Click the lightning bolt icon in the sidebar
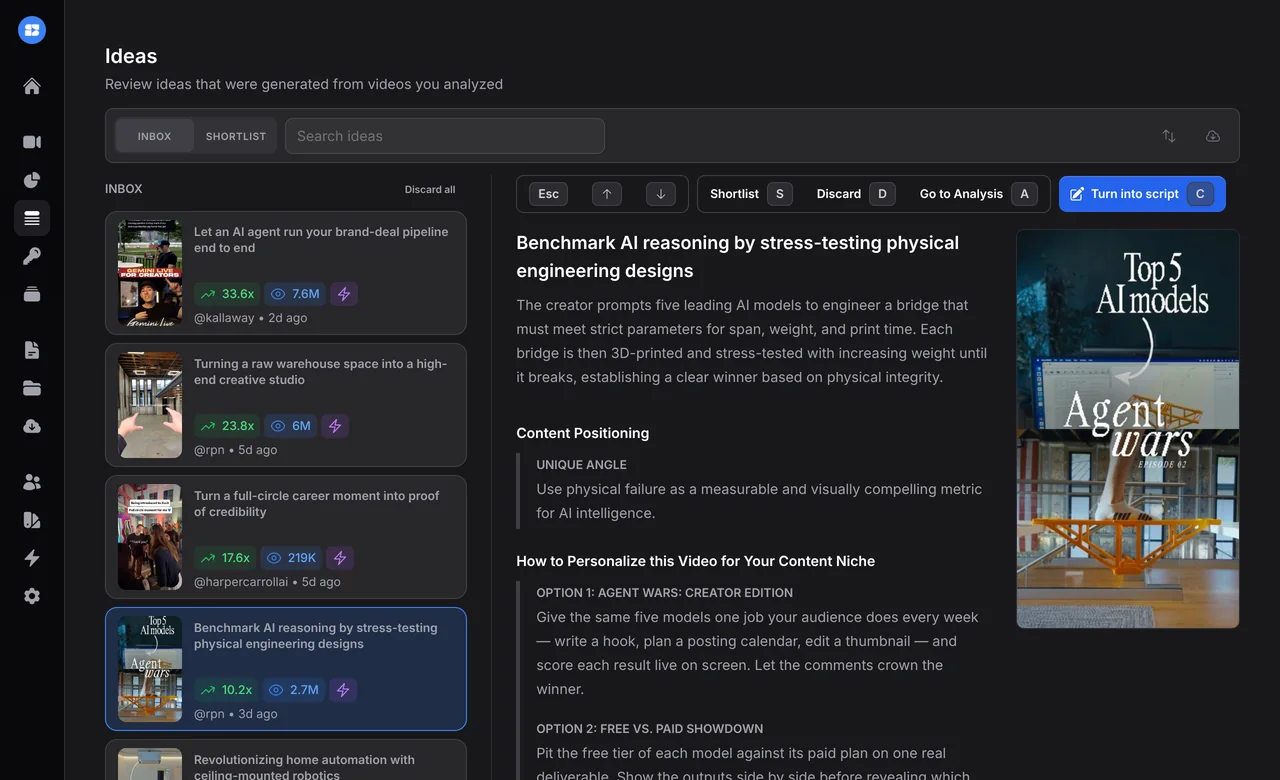1280x780 pixels. tap(32, 558)
